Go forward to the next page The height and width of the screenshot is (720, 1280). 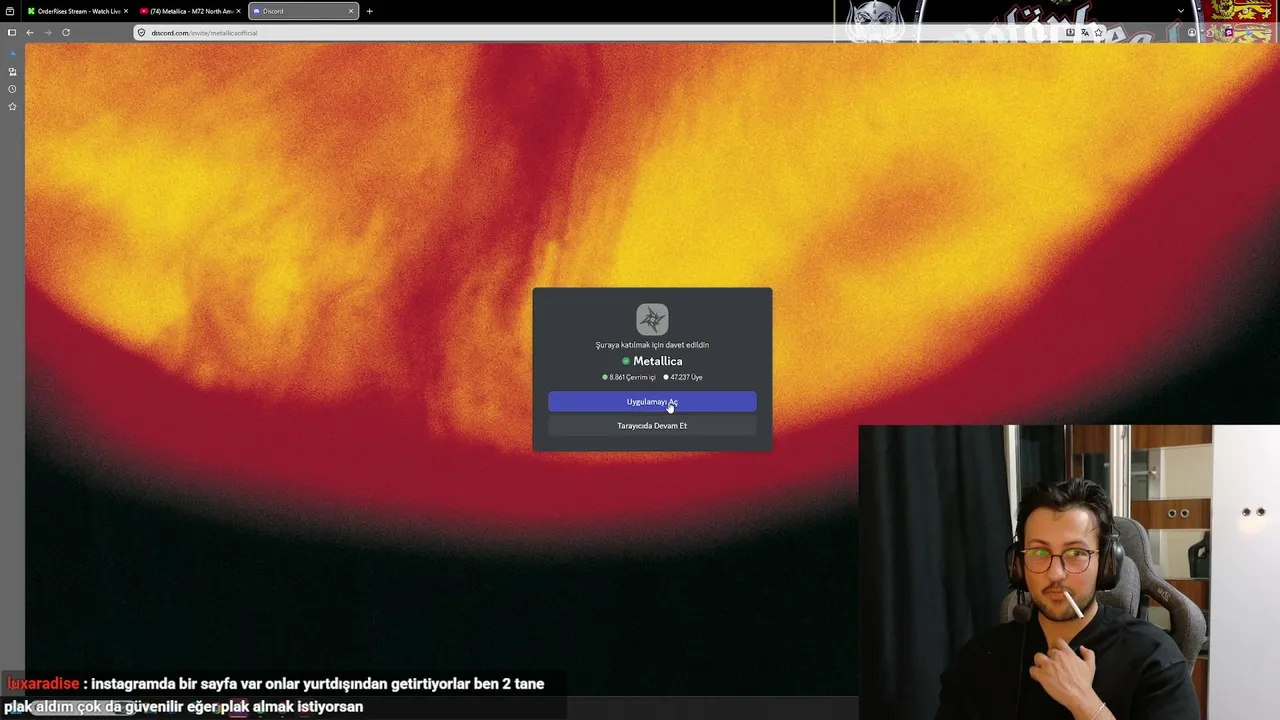coord(47,32)
